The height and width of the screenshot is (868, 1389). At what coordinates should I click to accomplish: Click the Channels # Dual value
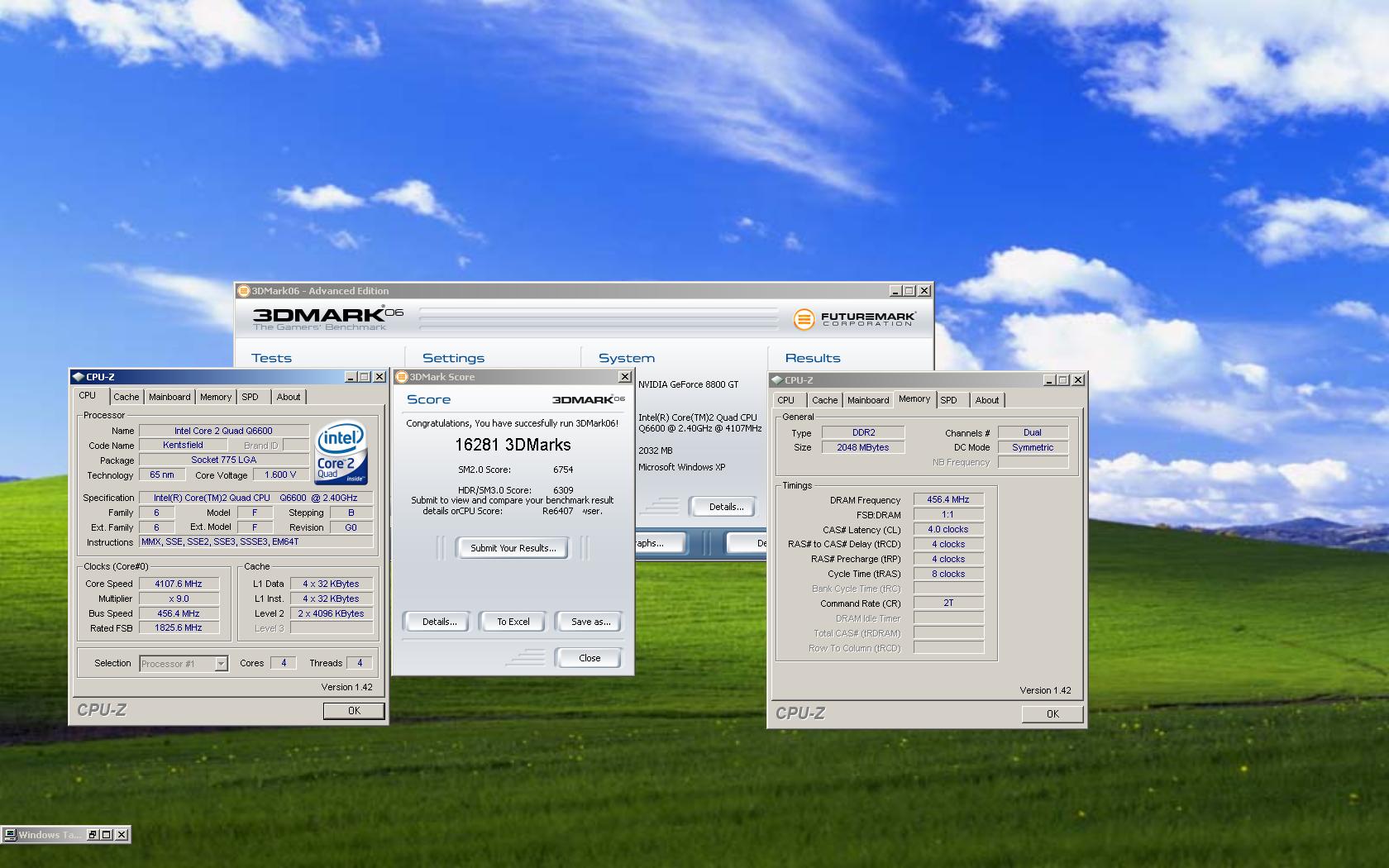[x=1033, y=433]
